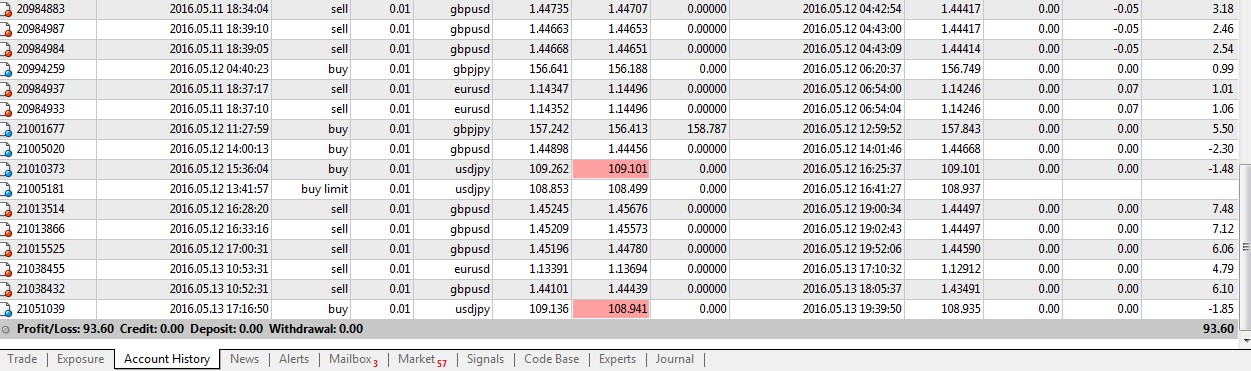Viewport: 1251px width, 371px height.
Task: Open the News tab
Action: pyautogui.click(x=244, y=359)
